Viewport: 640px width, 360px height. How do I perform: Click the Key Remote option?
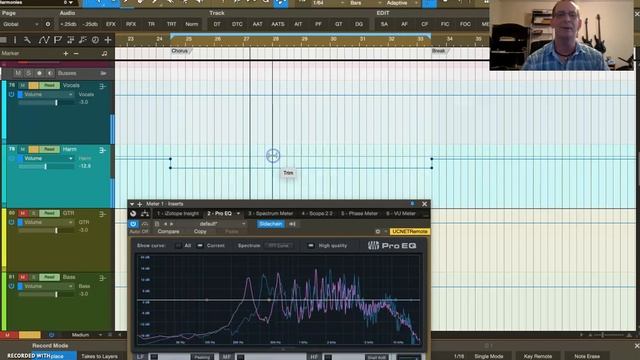pos(538,356)
